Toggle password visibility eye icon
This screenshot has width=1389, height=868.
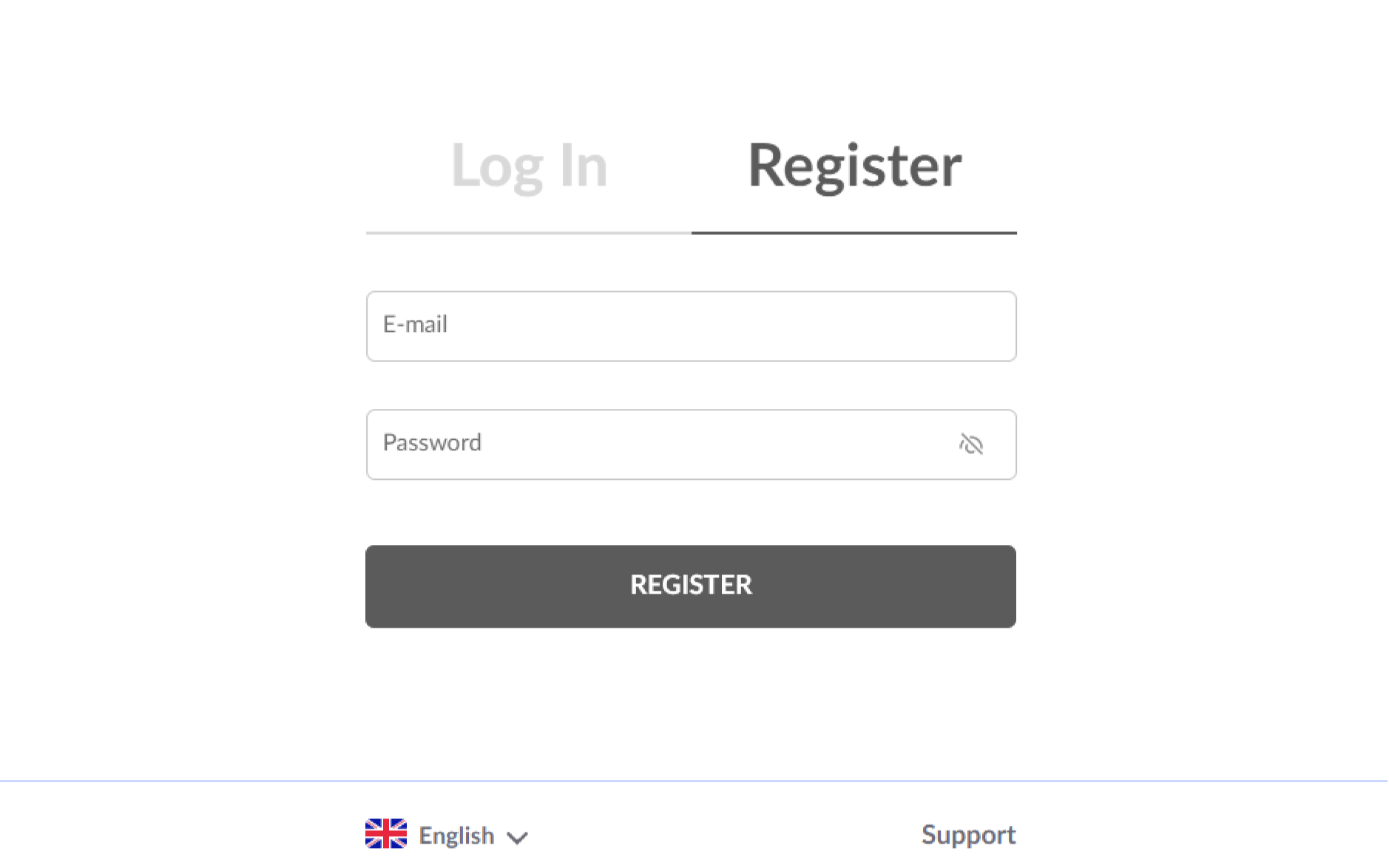pyautogui.click(x=970, y=444)
